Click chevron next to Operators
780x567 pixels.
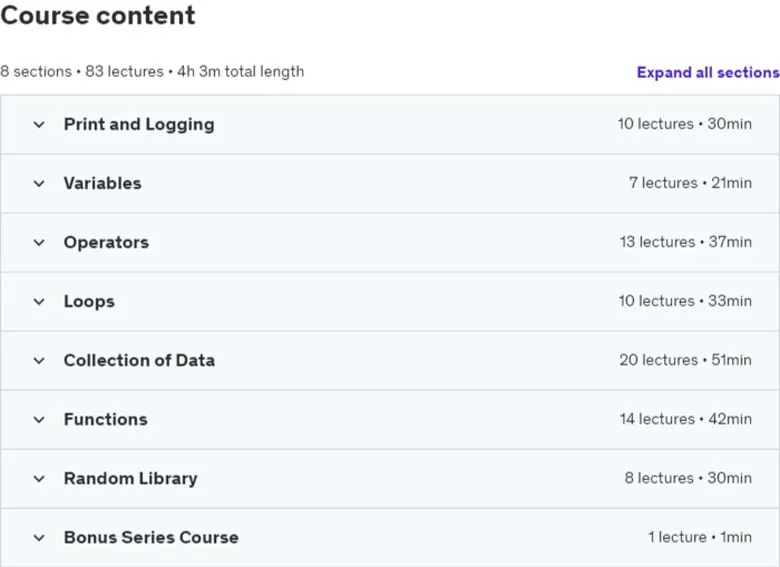tap(39, 243)
